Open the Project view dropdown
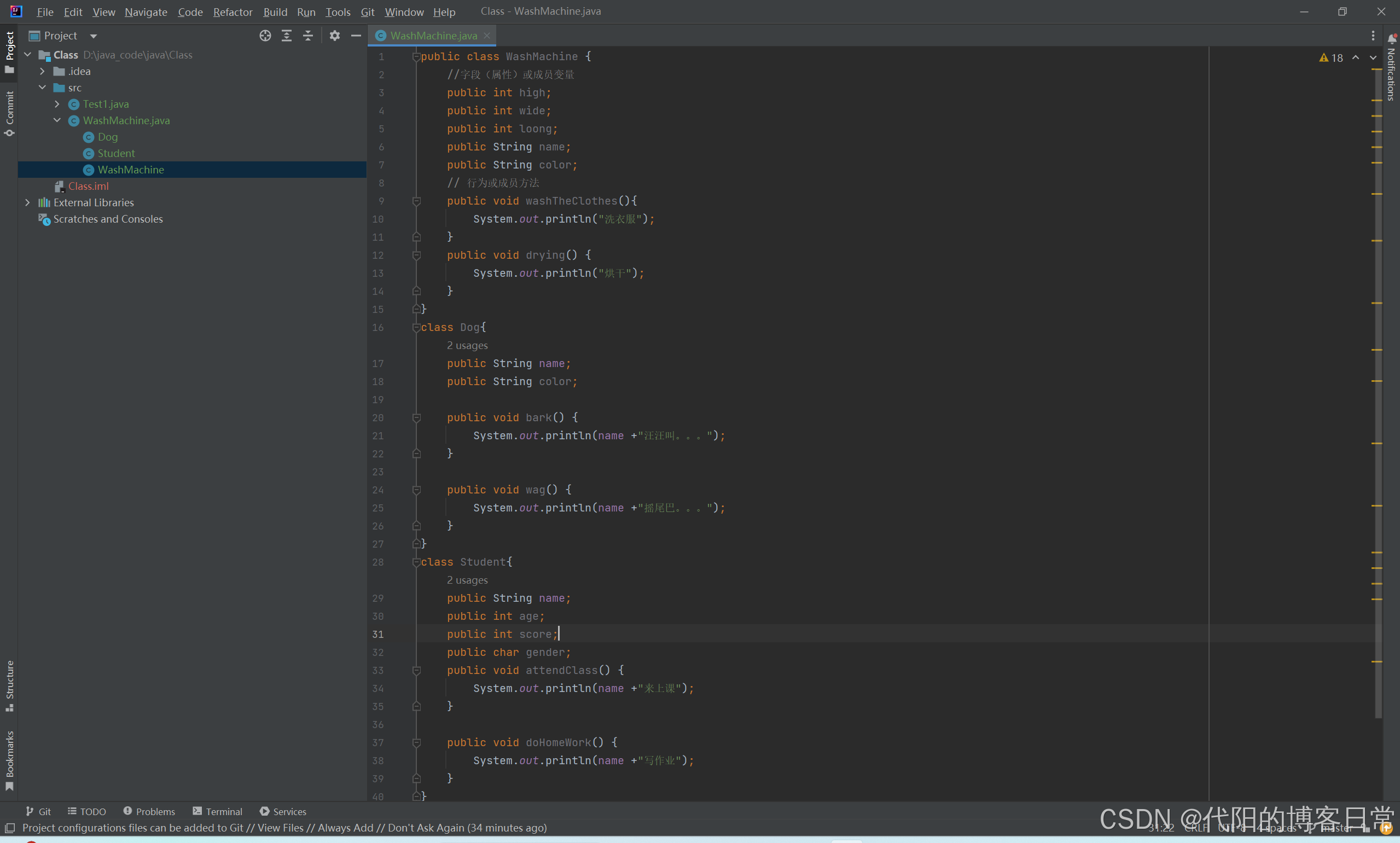The image size is (1400, 843). pos(94,36)
